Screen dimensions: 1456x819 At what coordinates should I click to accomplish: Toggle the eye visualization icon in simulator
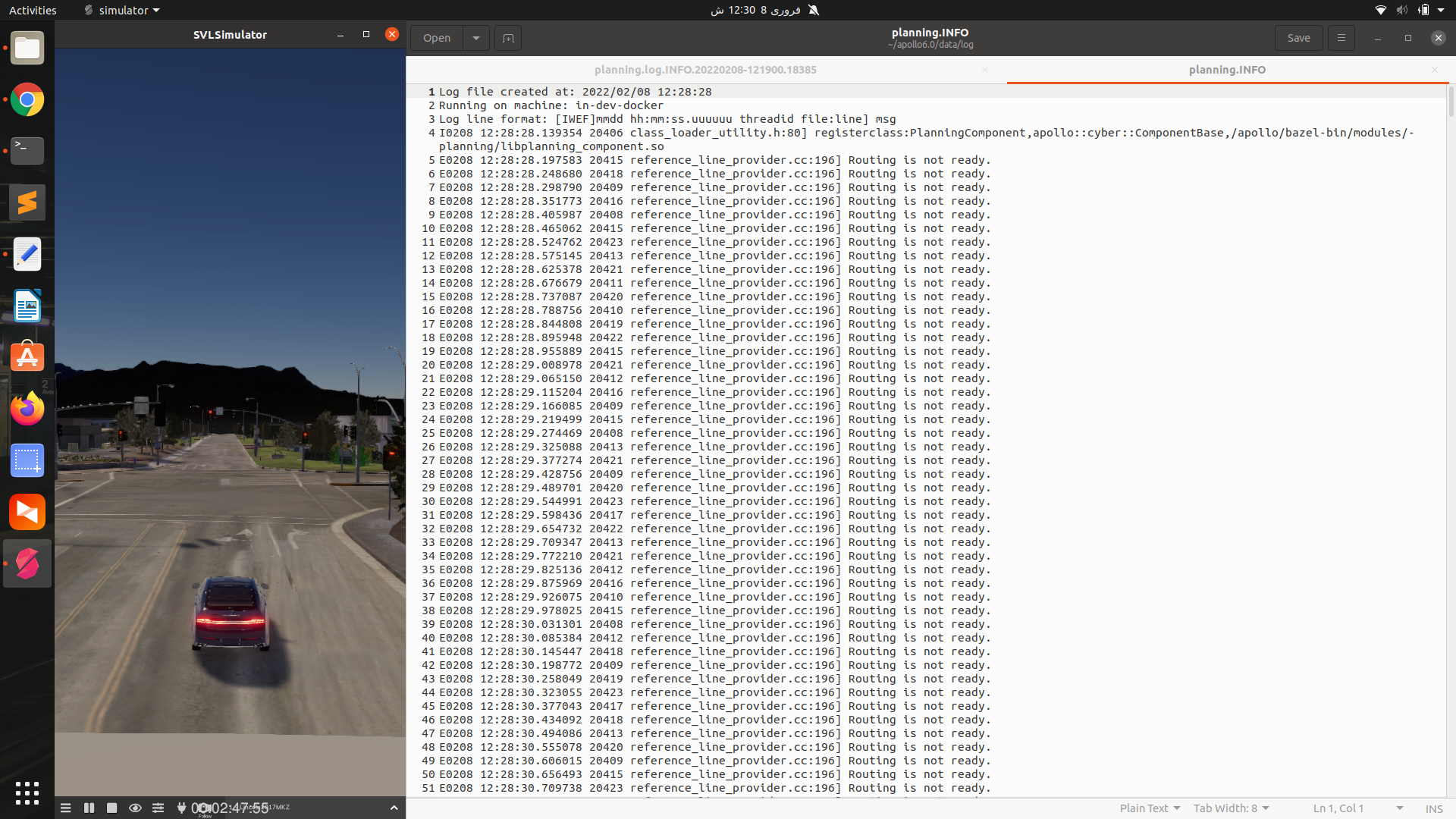tap(135, 808)
